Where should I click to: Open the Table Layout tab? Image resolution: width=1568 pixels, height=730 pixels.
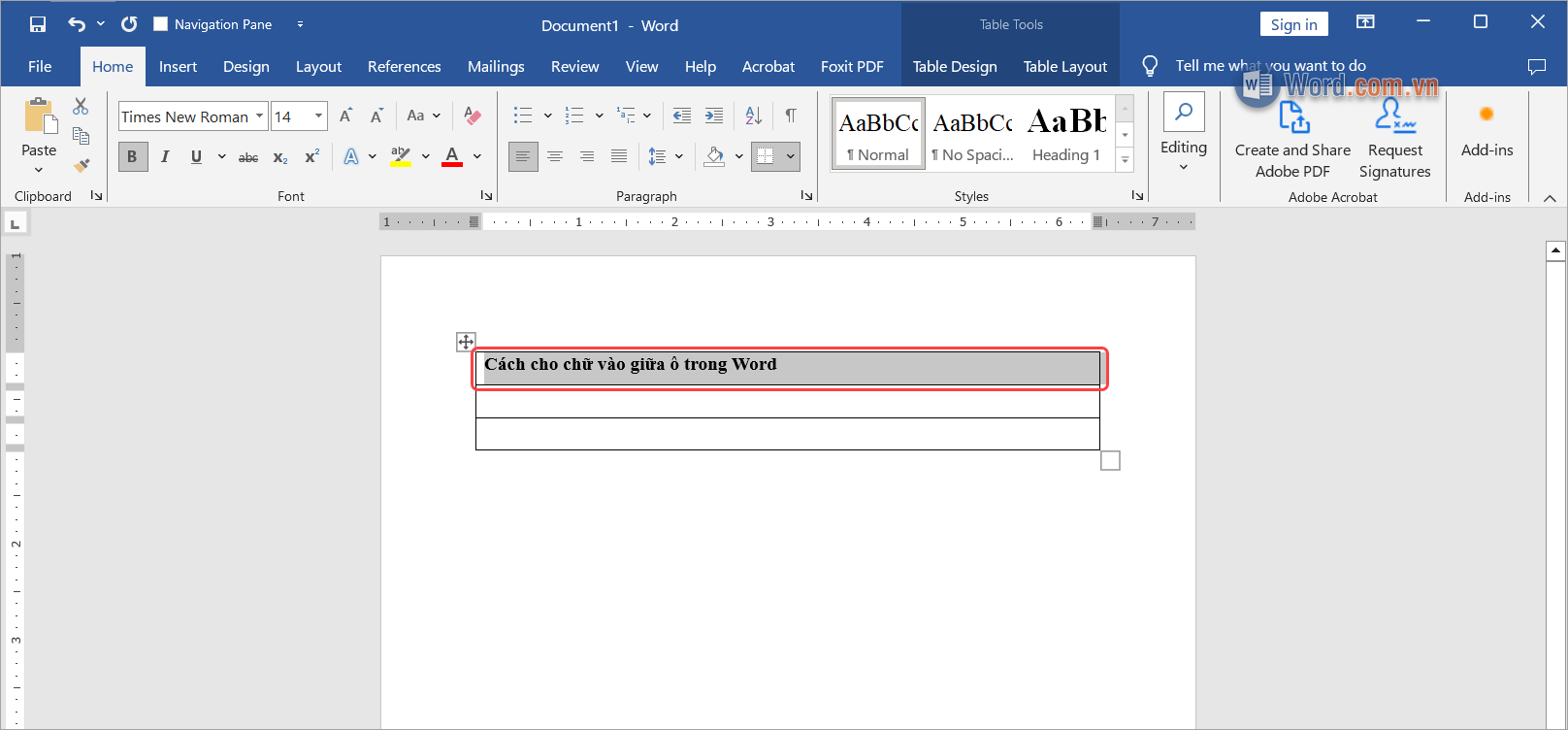point(1064,66)
